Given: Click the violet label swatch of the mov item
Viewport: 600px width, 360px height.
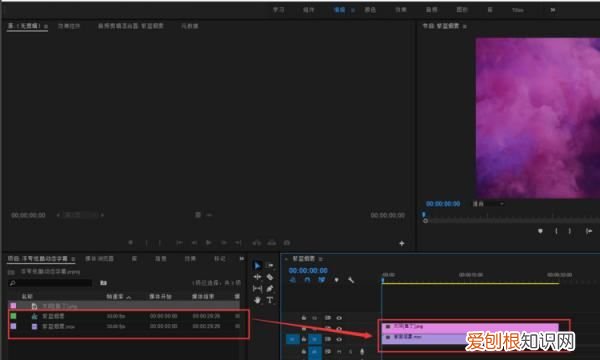Looking at the screenshot, I should (13, 326).
